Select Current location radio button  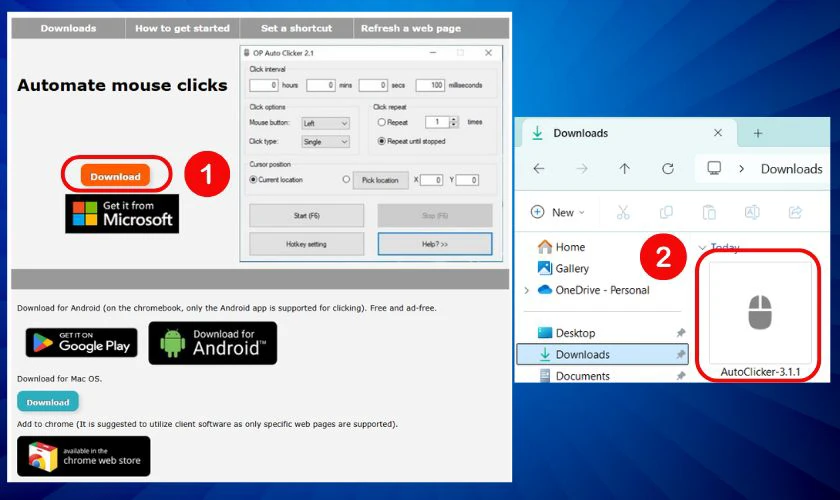(x=253, y=180)
